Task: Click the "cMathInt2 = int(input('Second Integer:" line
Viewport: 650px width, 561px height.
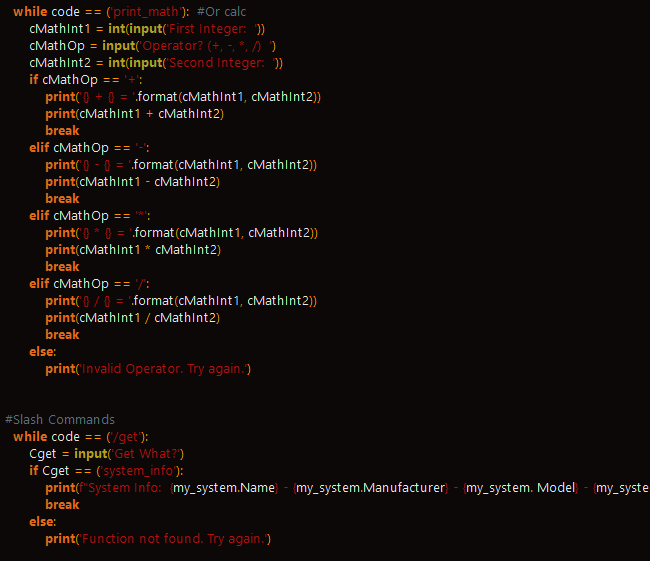Action: [x=156, y=63]
